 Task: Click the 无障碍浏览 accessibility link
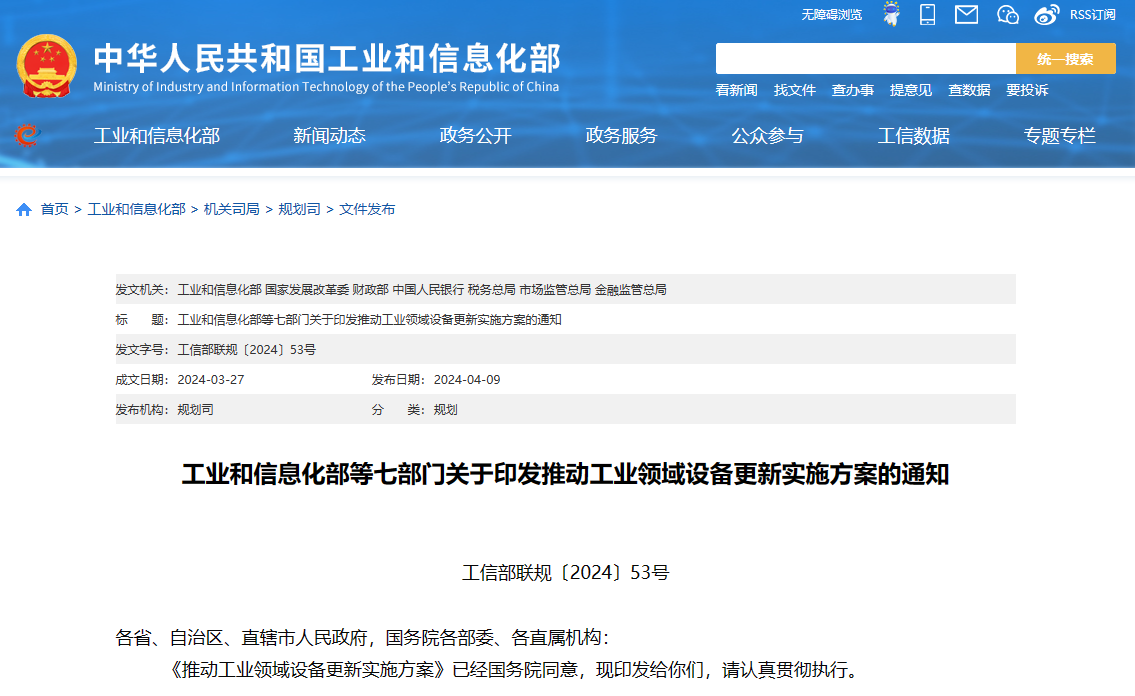click(x=831, y=15)
